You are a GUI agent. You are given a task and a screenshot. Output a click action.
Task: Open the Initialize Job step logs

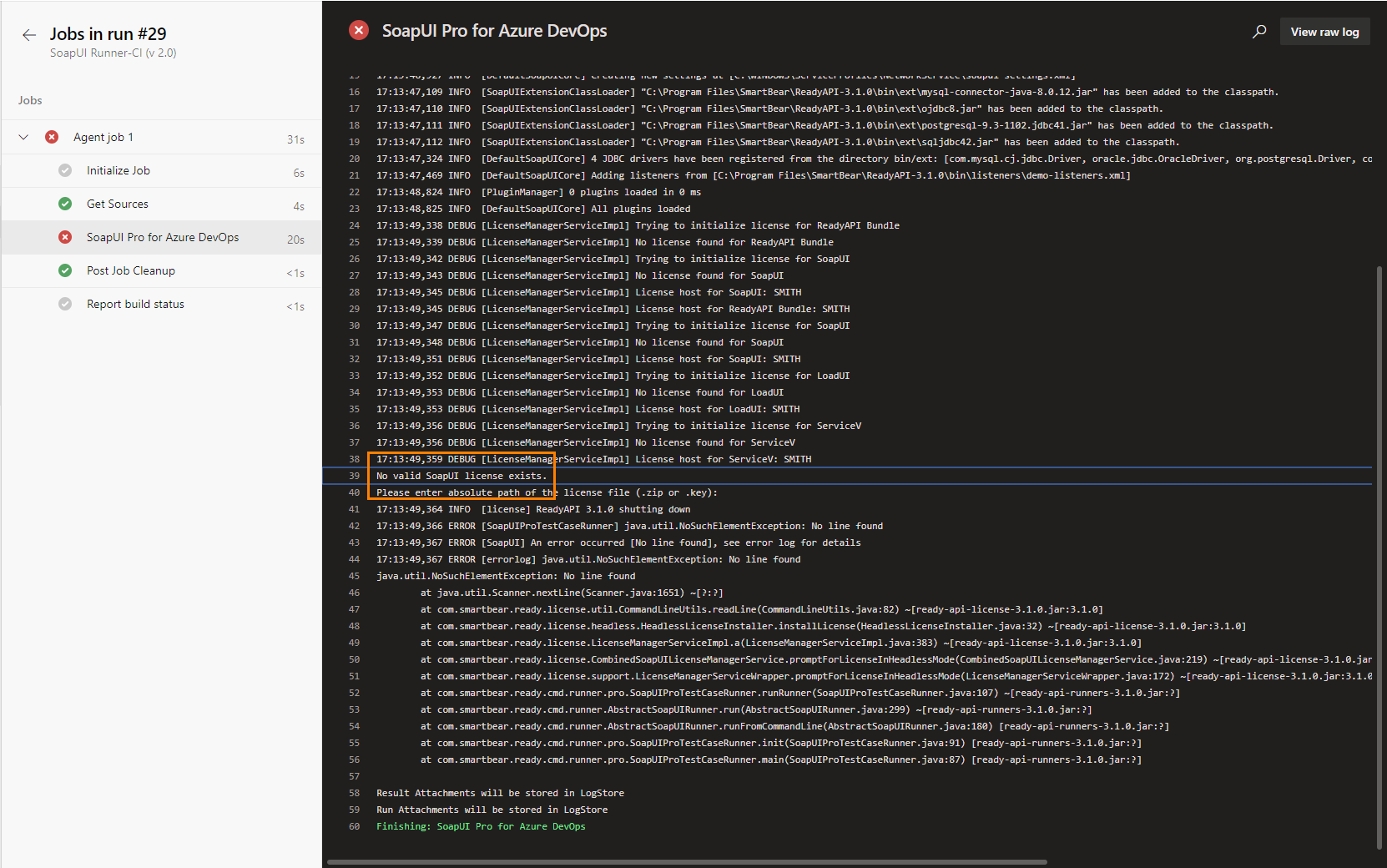click(119, 170)
